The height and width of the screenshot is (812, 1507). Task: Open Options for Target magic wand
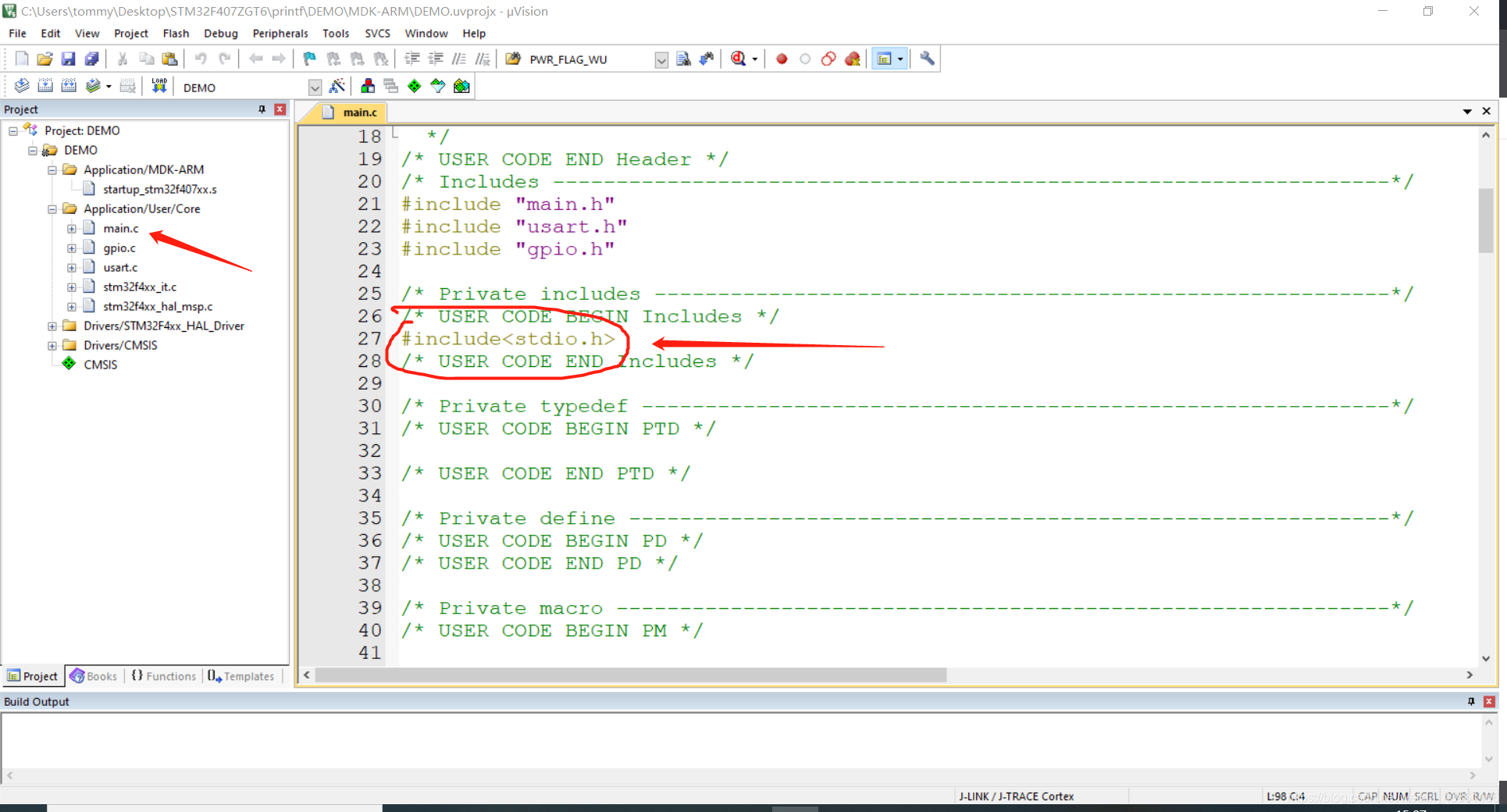(337, 86)
